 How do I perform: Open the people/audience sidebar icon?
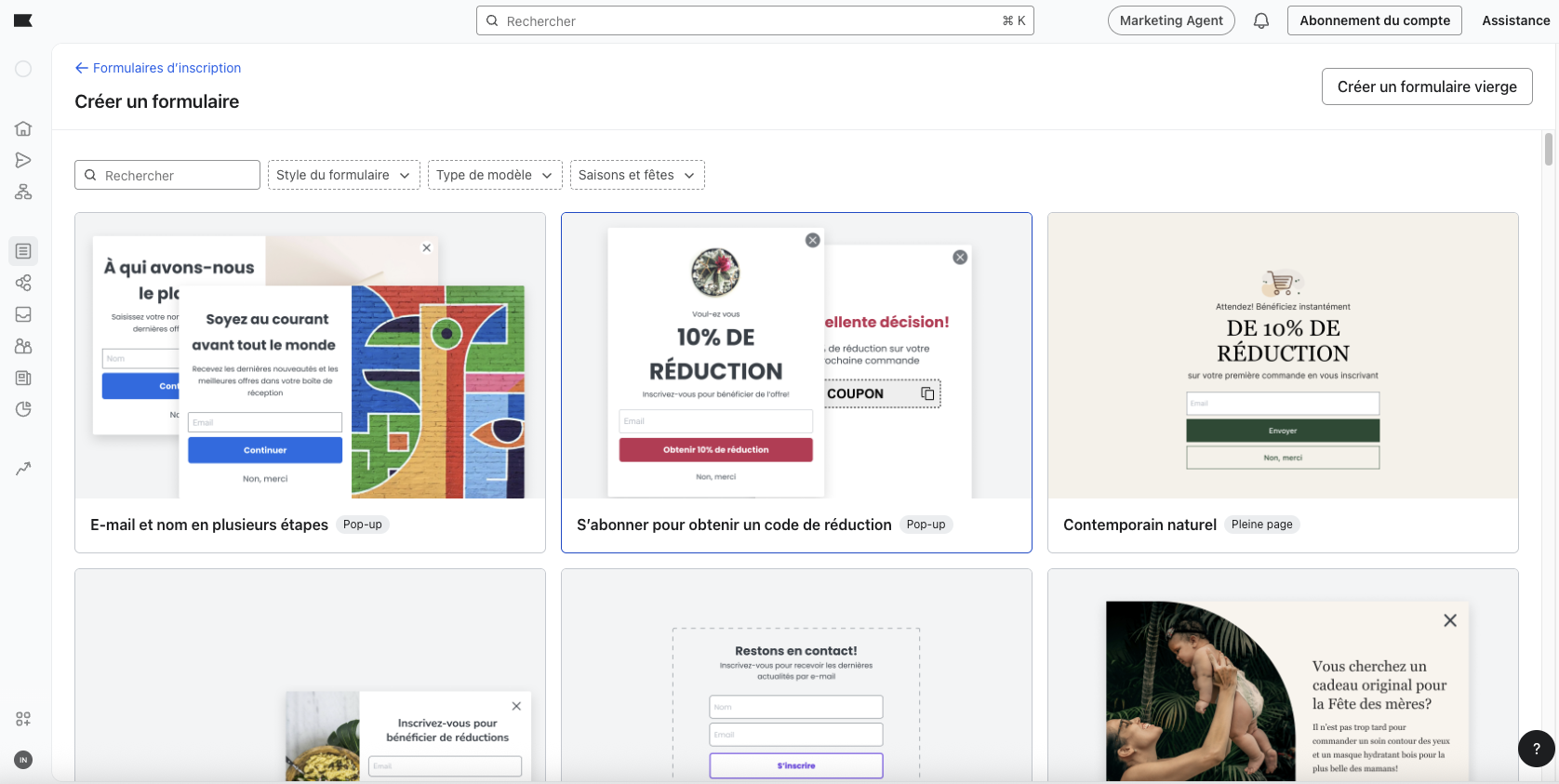point(23,346)
